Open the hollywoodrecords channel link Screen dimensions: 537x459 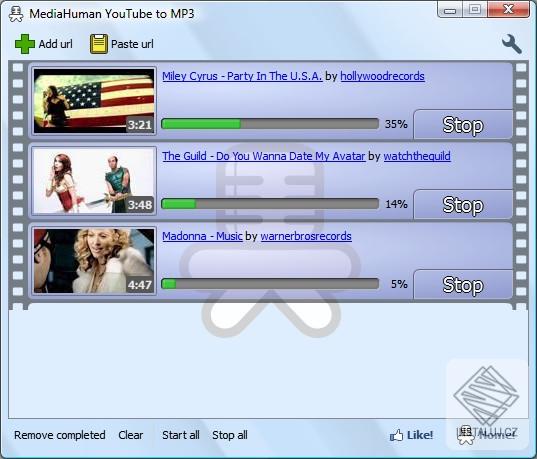(382, 76)
